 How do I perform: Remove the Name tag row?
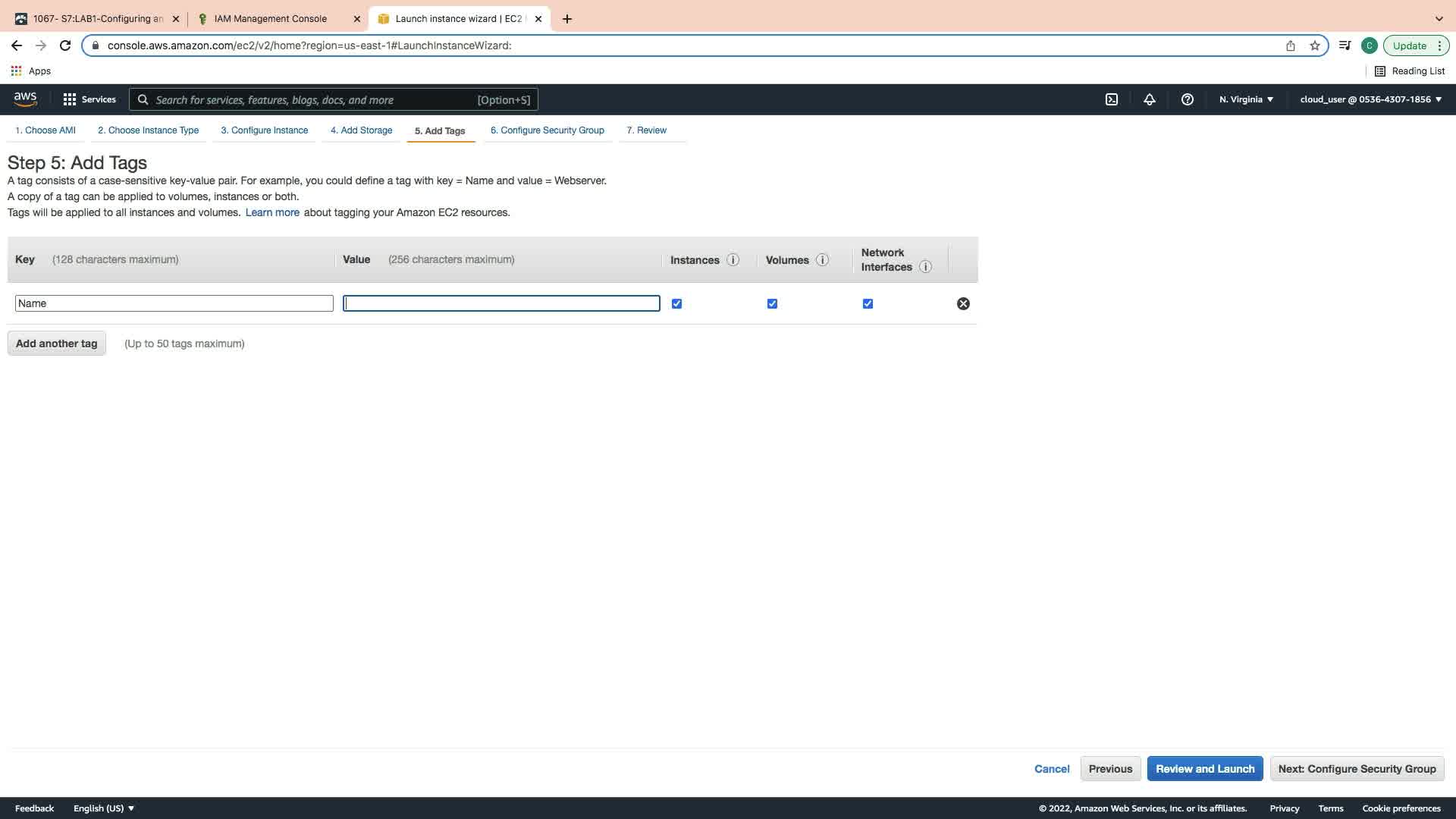tap(963, 303)
